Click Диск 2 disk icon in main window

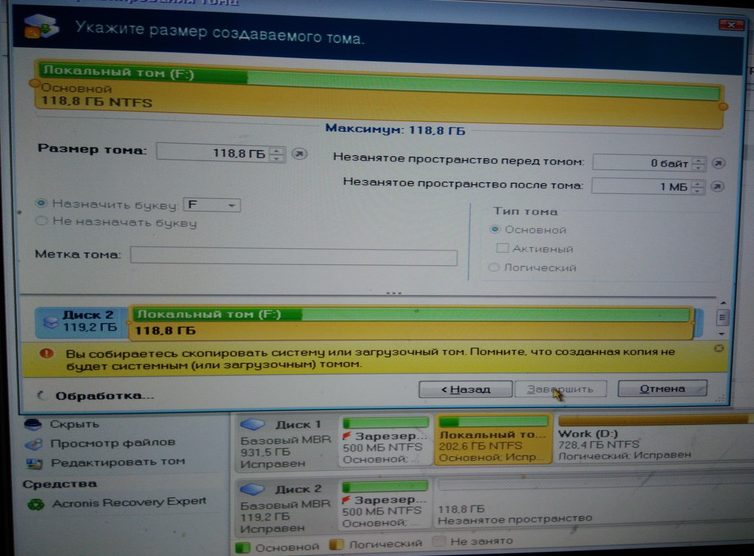(252, 489)
